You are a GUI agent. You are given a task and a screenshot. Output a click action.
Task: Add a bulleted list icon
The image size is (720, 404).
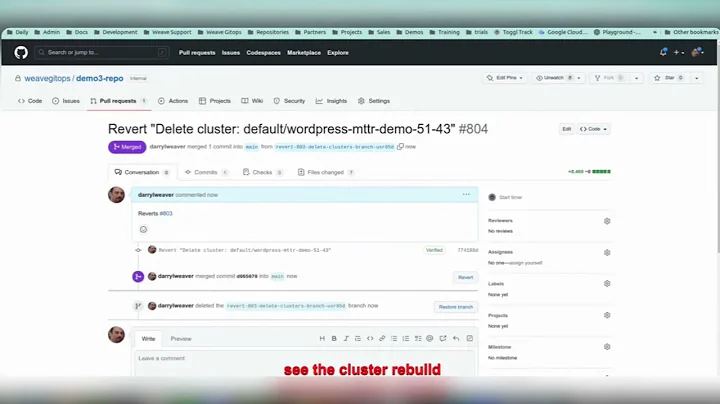394,338
